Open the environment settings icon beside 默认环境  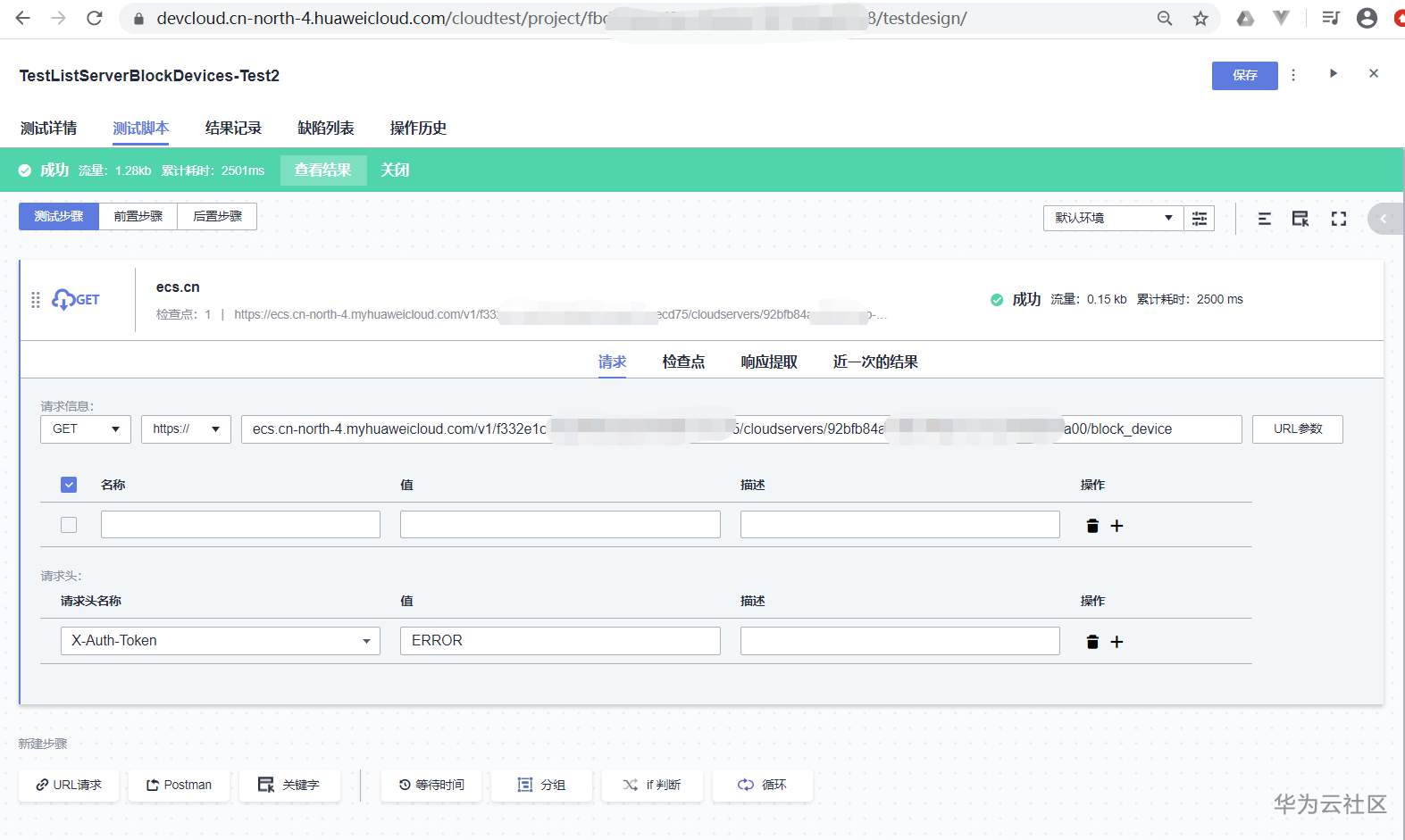pos(1200,218)
